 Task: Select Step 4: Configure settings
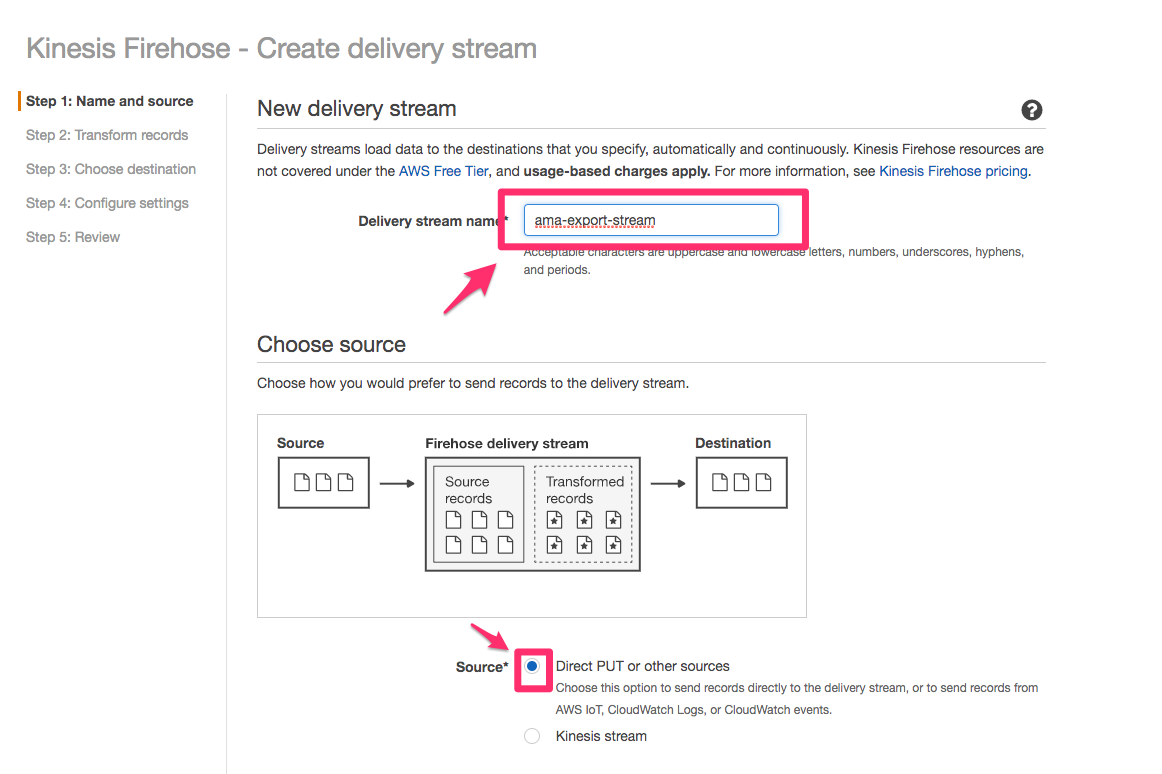pyautogui.click(x=107, y=202)
